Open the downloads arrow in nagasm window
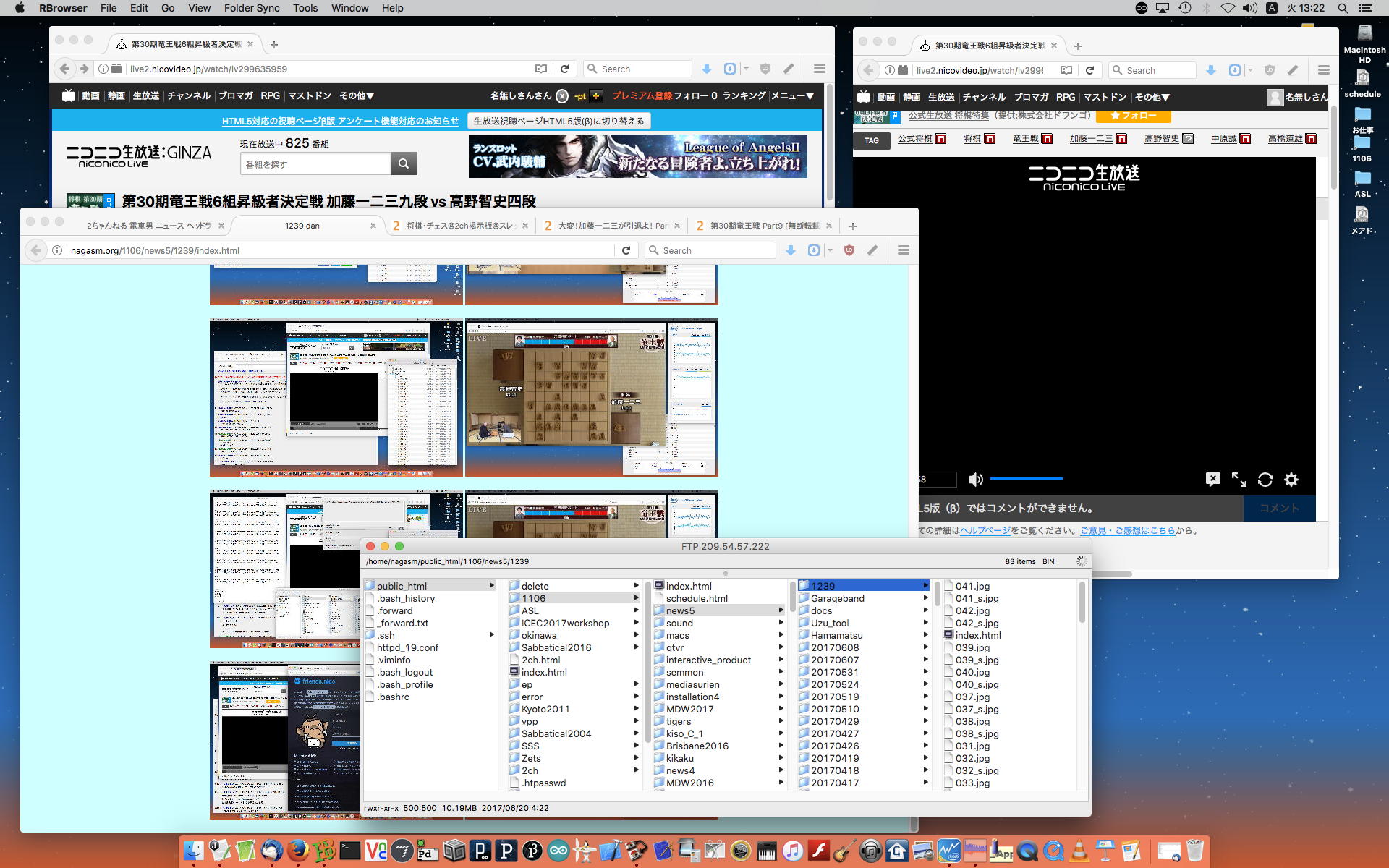This screenshot has height=868, width=1389. 790,250
